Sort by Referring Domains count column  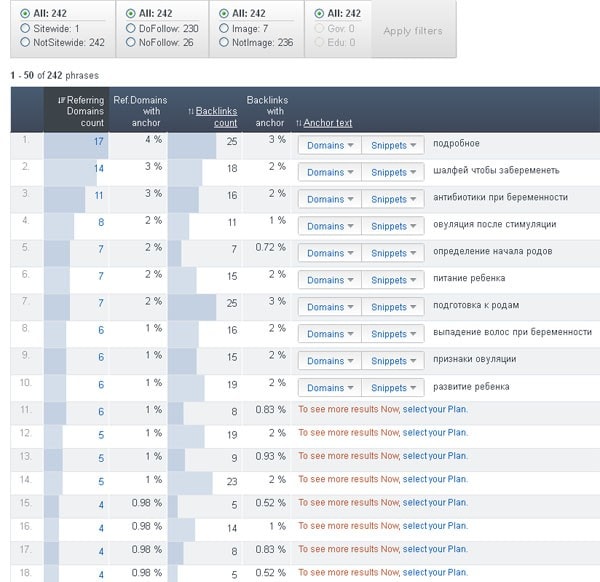(x=78, y=111)
